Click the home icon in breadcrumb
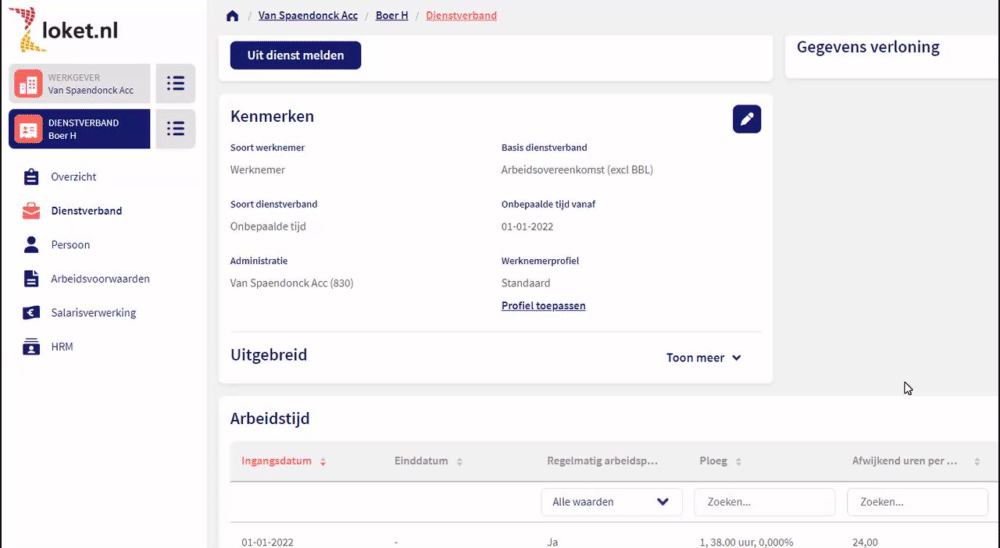This screenshot has height=548, width=1000. pyautogui.click(x=232, y=15)
